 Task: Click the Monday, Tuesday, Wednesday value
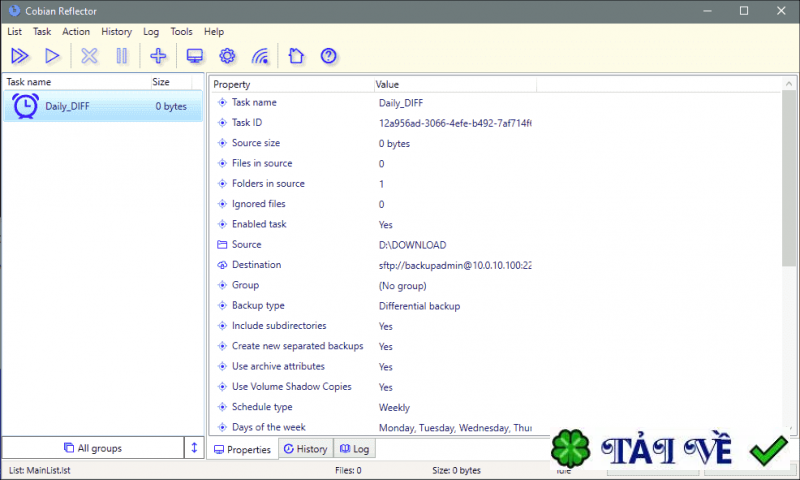point(455,428)
